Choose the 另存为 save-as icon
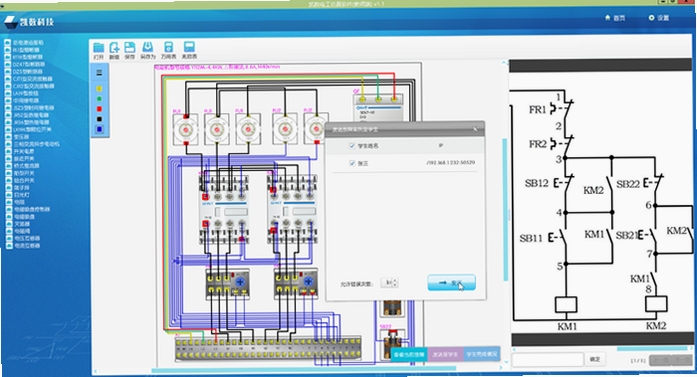 pos(148,50)
